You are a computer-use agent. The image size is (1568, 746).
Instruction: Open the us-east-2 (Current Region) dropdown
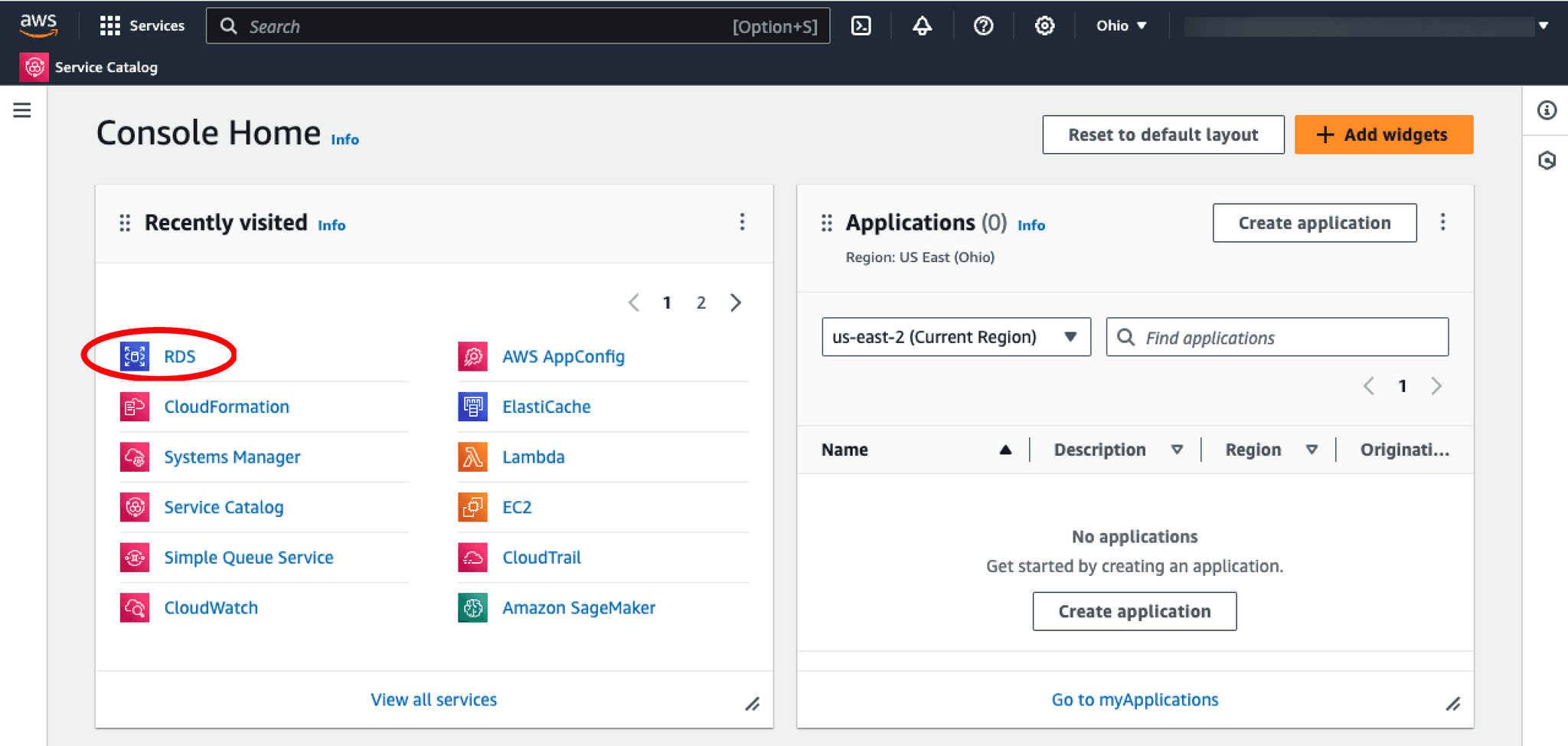point(956,337)
